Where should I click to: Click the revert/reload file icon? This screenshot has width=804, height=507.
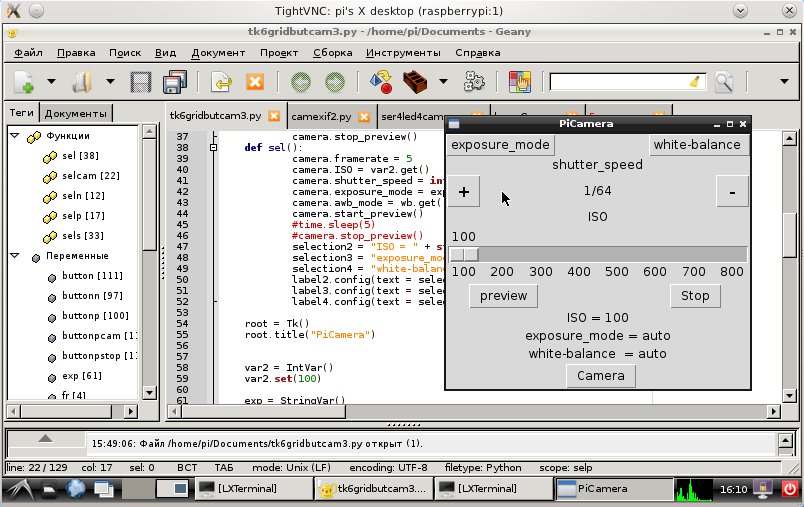pyautogui.click(x=220, y=82)
